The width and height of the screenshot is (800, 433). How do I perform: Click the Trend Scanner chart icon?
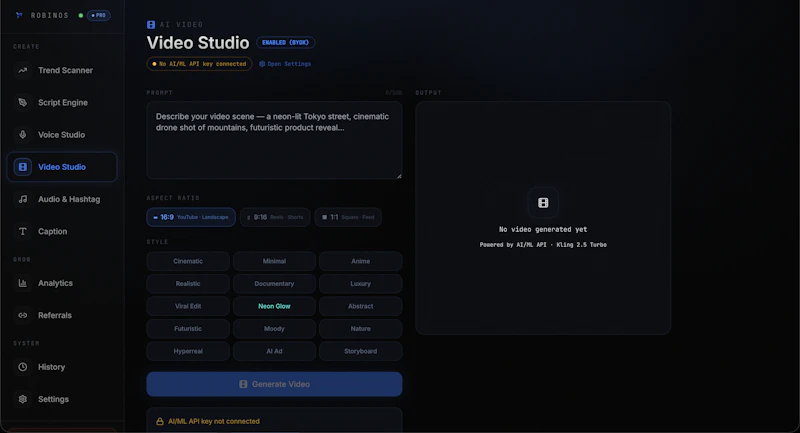click(22, 70)
